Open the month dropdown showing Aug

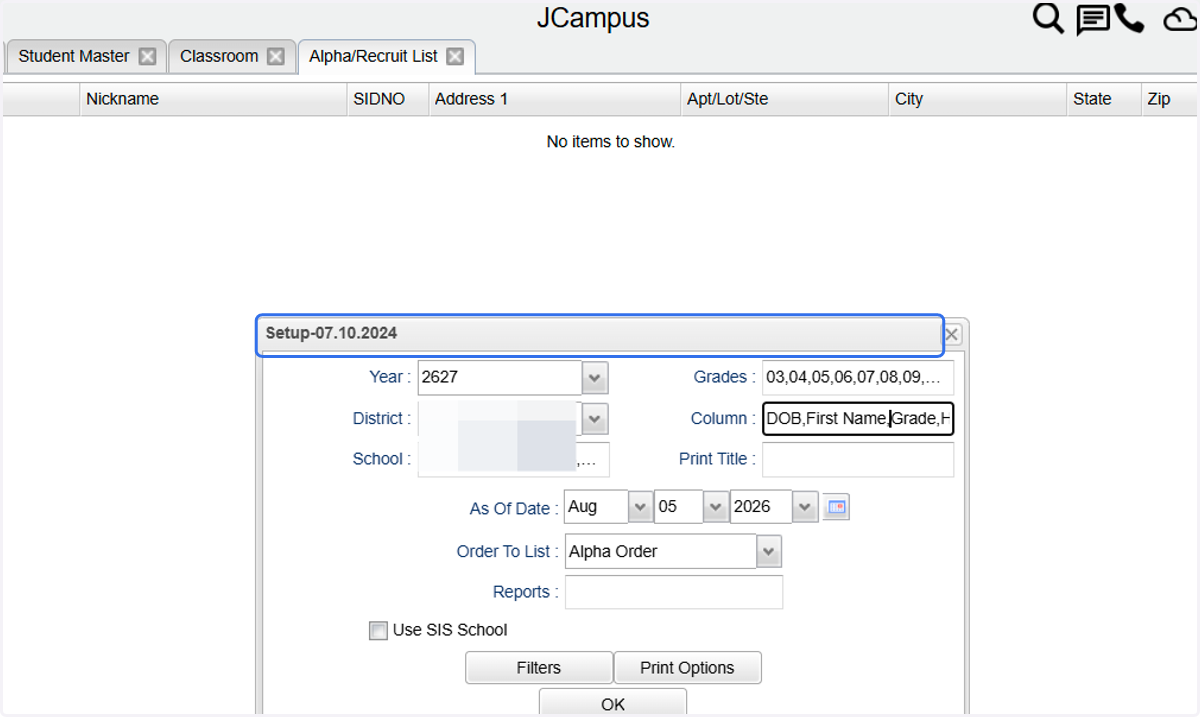640,507
